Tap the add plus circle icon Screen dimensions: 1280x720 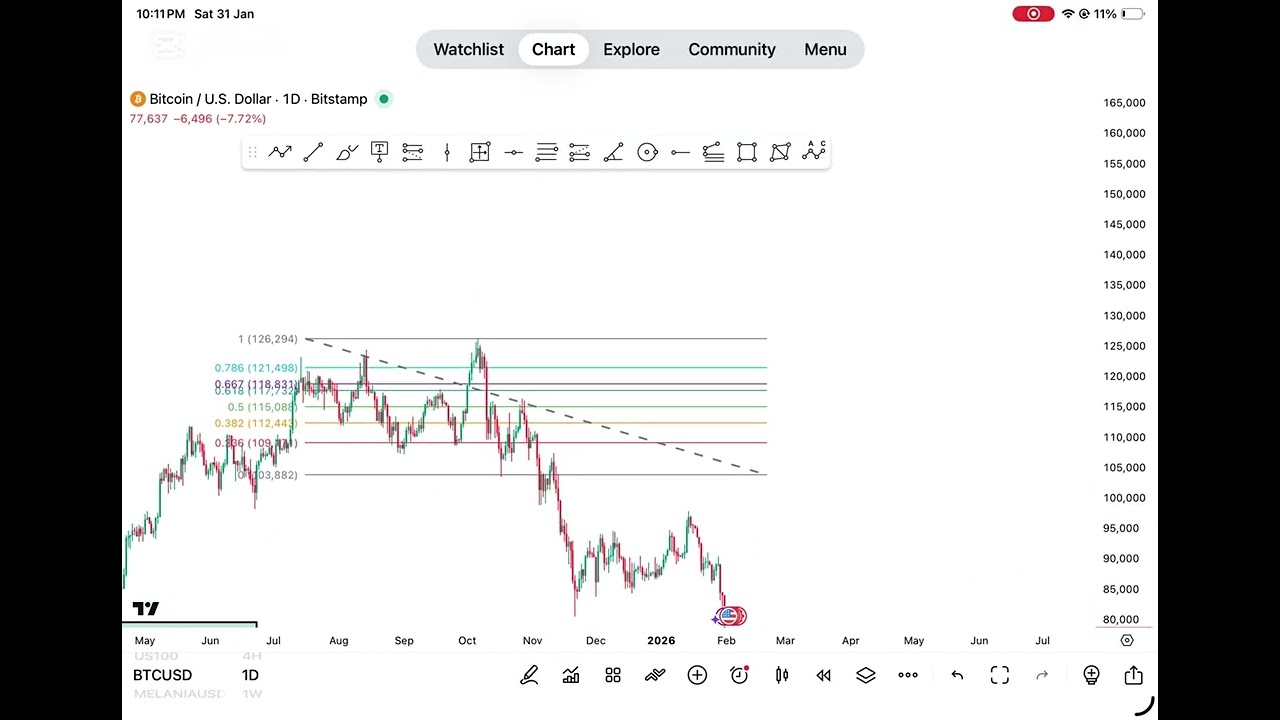[x=697, y=676]
